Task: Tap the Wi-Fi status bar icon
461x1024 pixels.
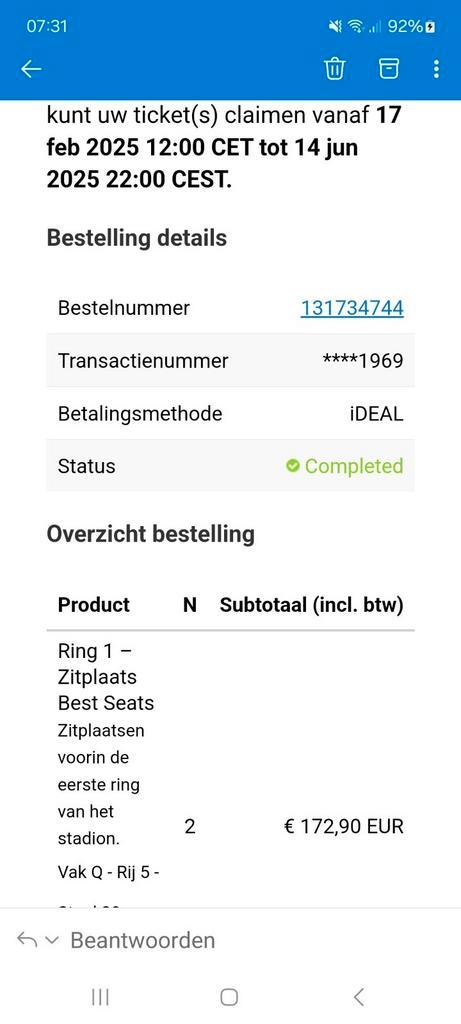Action: [x=356, y=27]
